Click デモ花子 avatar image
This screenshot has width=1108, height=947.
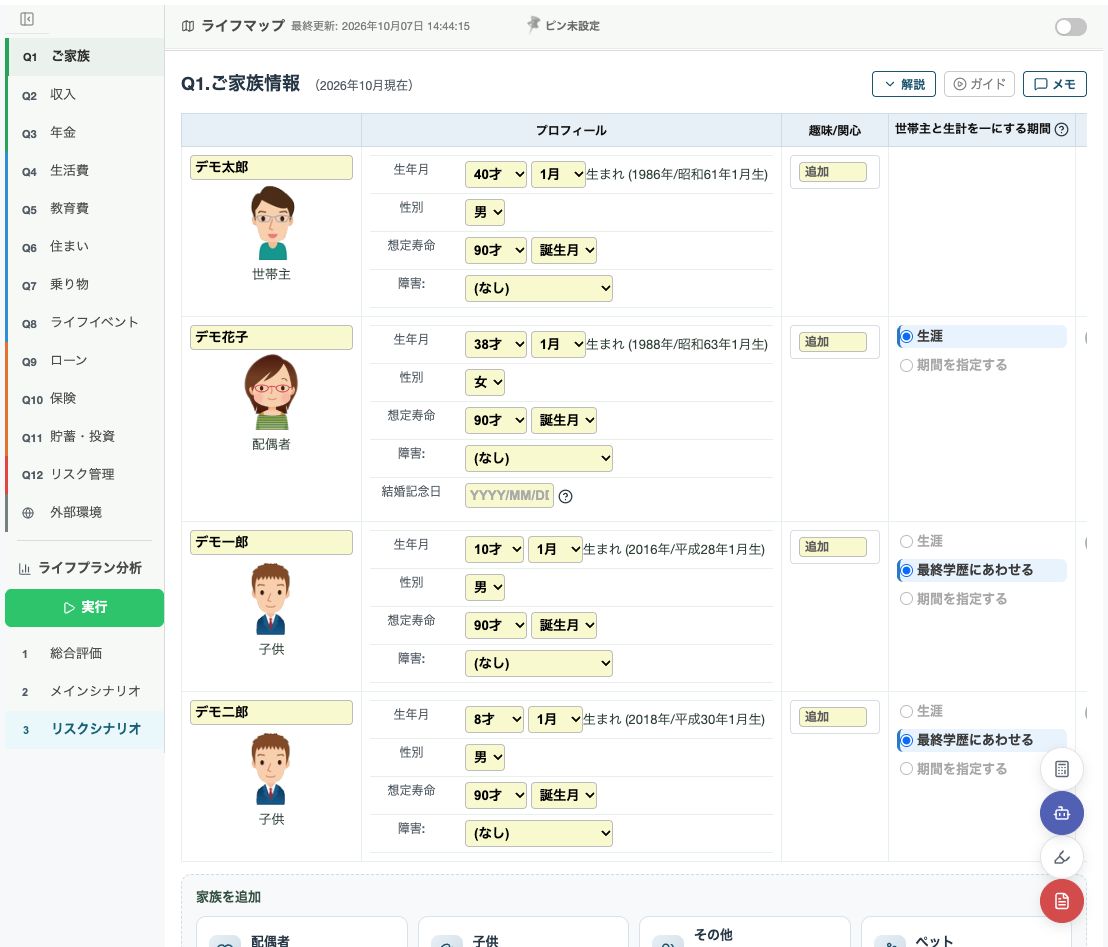point(271,392)
